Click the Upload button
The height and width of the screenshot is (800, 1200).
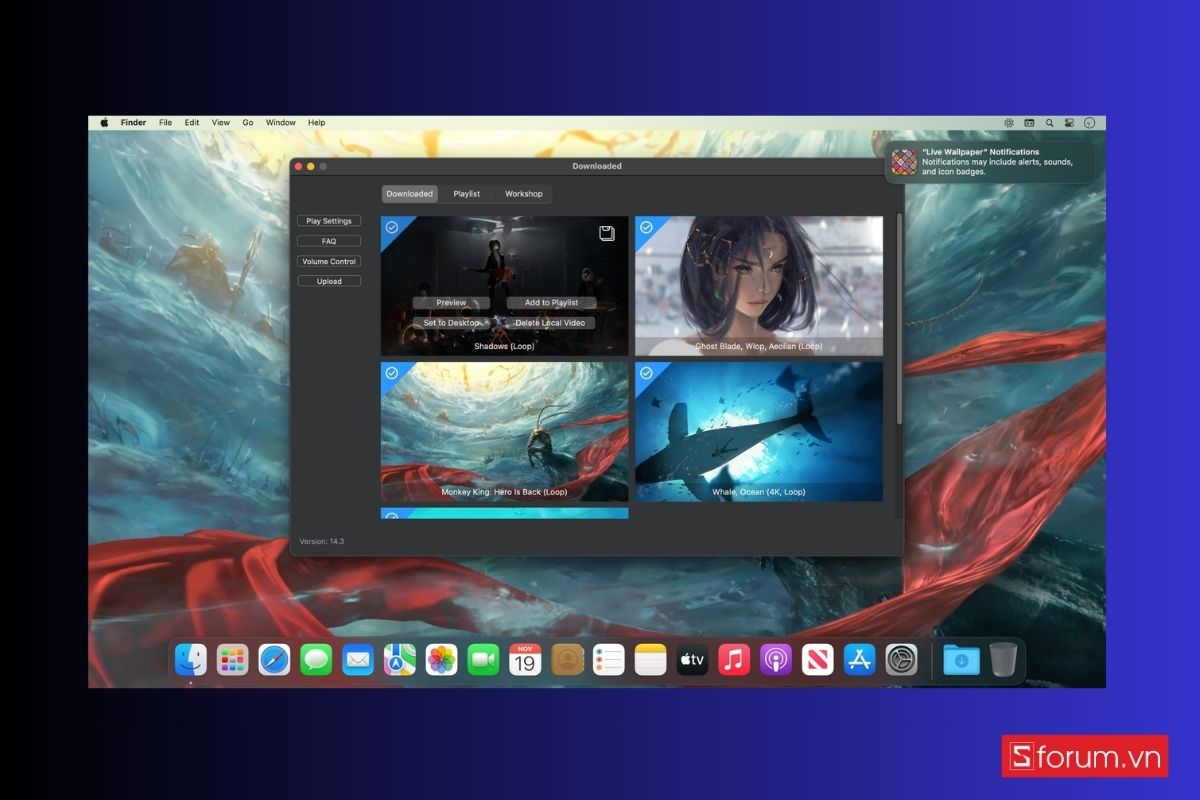pos(329,281)
